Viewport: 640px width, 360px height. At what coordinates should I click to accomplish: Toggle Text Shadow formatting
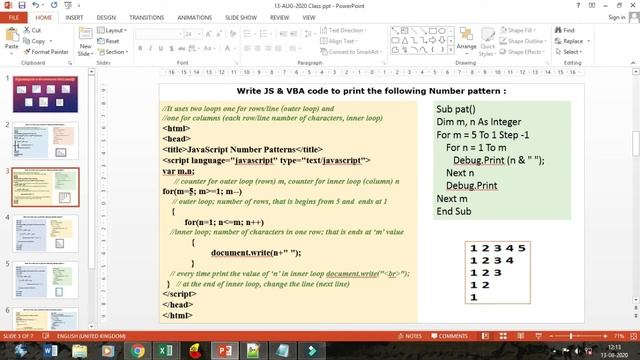click(171, 49)
